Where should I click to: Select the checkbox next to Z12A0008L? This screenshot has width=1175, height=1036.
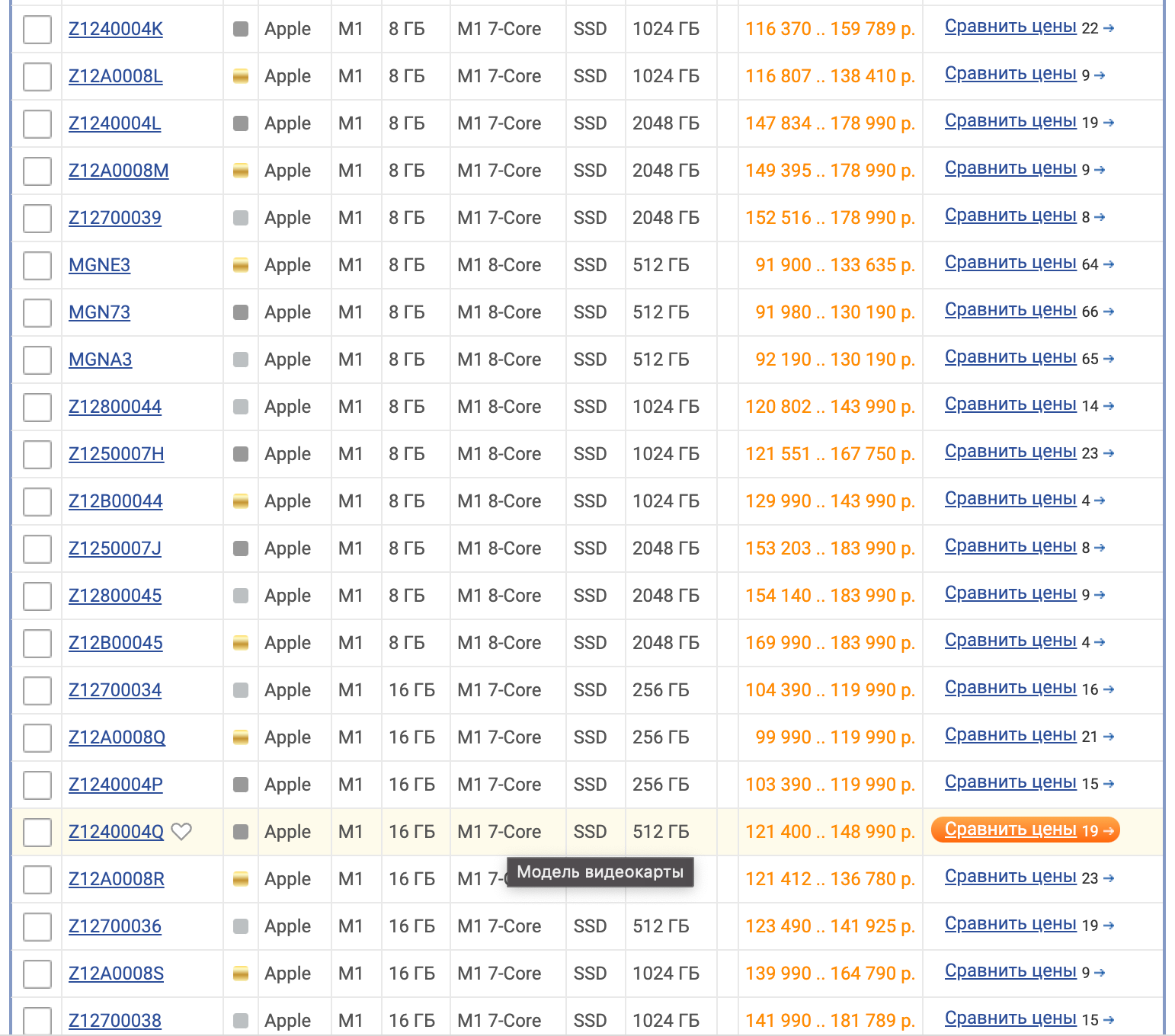coord(37,77)
